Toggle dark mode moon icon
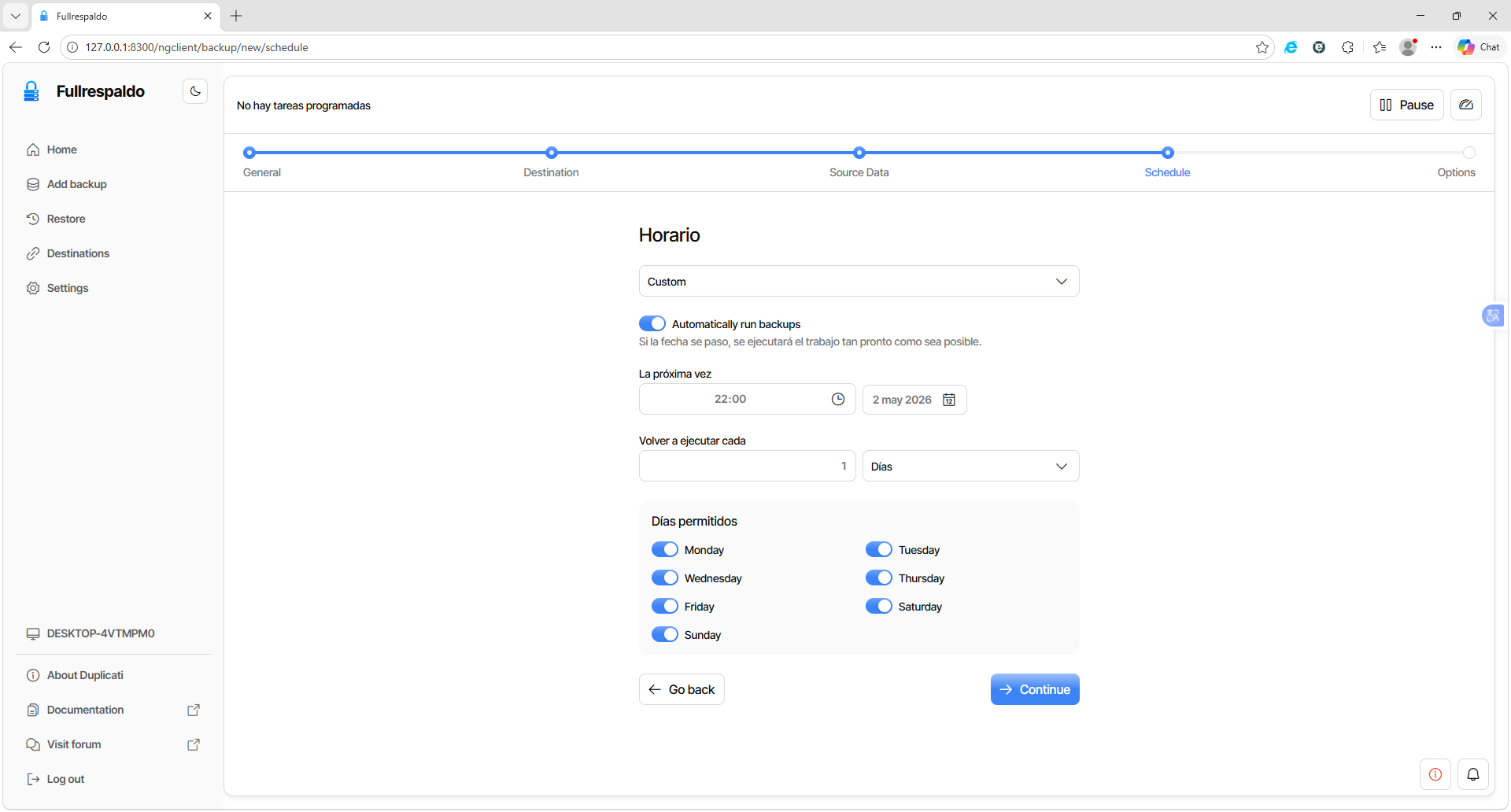The width and height of the screenshot is (1511, 812). coord(195,91)
